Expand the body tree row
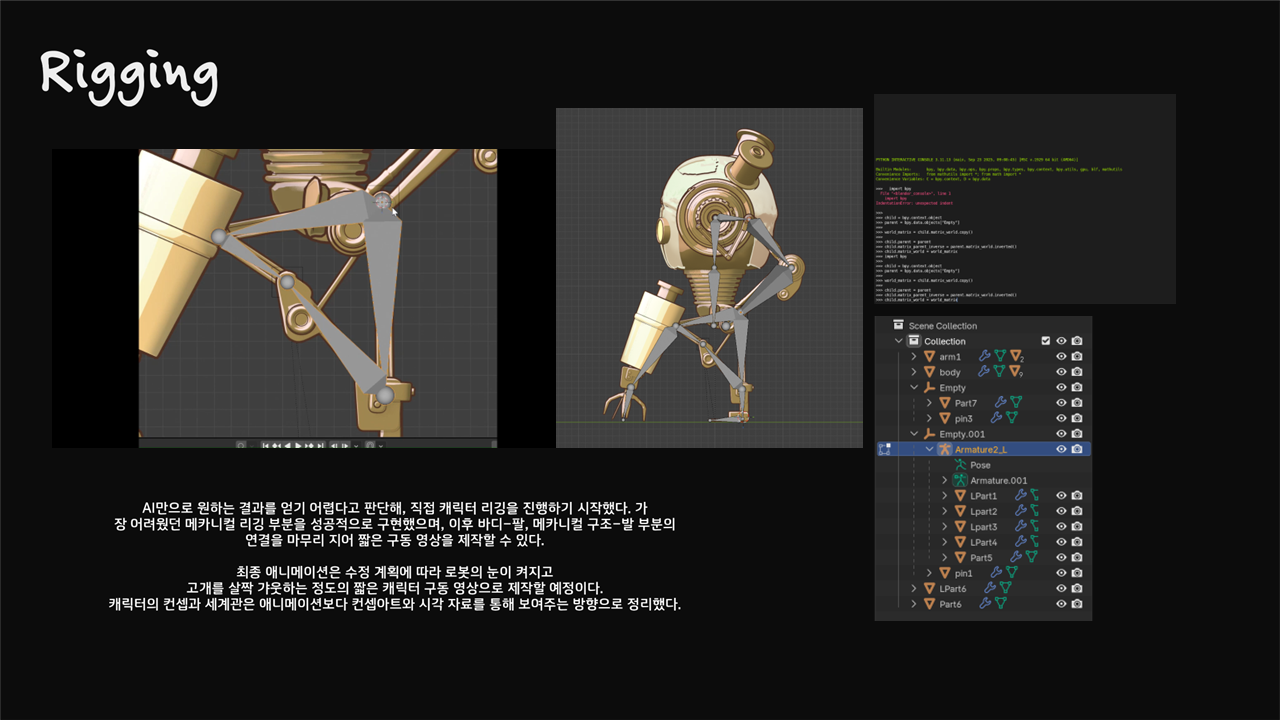 point(914,372)
